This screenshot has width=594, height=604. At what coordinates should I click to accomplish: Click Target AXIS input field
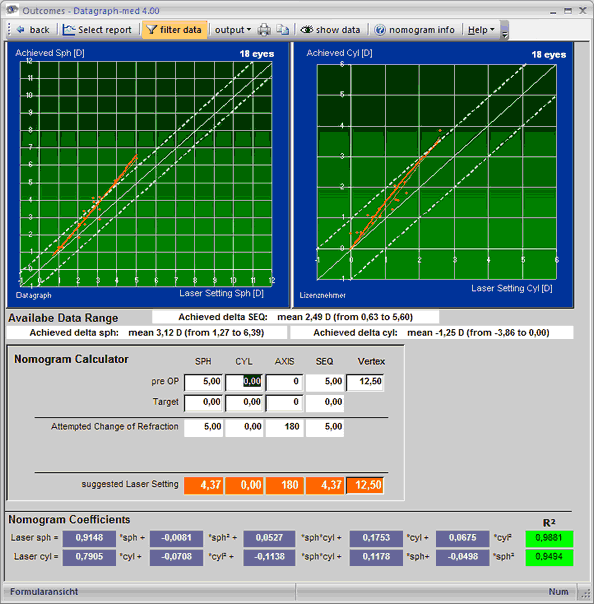click(284, 403)
